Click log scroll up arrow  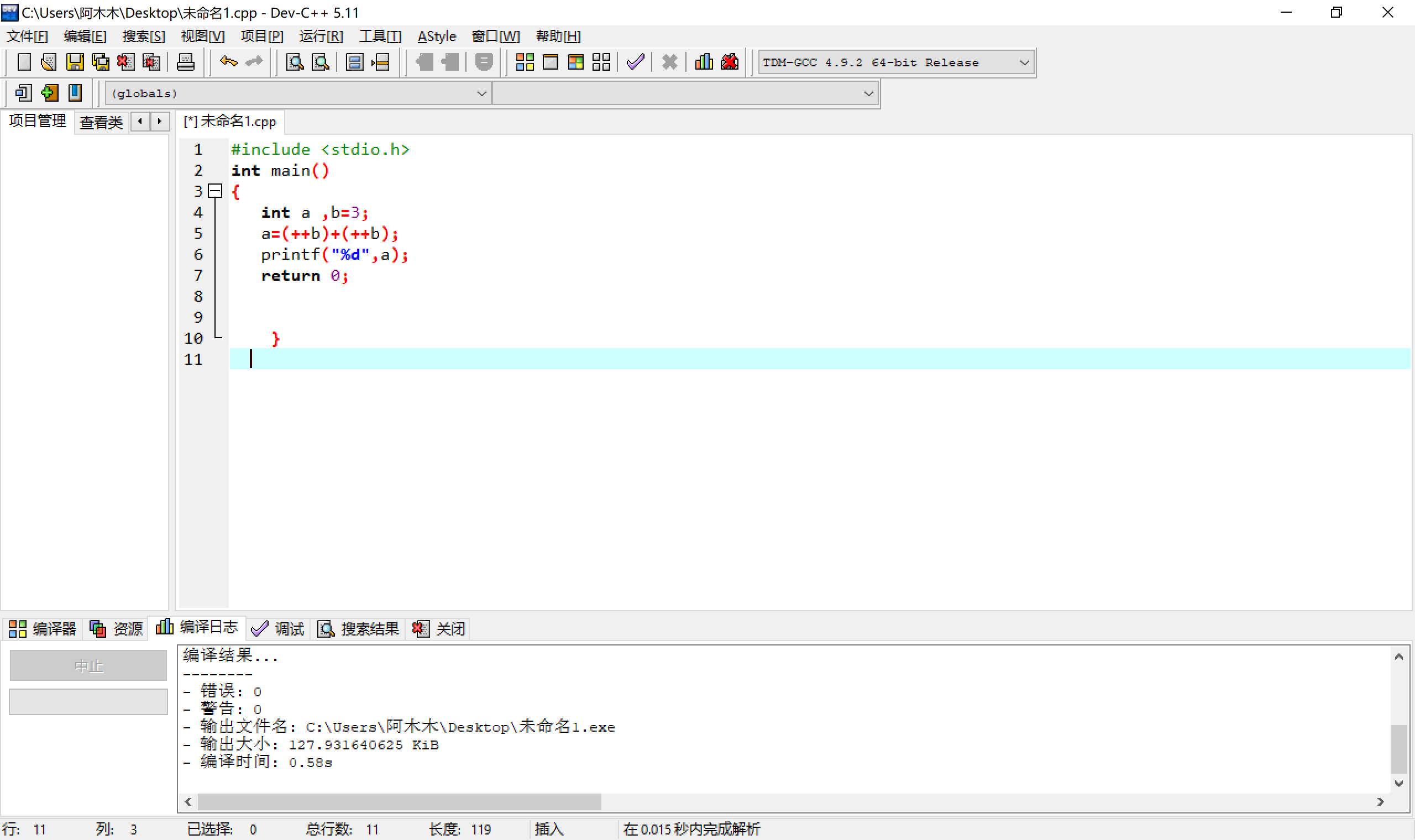click(x=1398, y=657)
